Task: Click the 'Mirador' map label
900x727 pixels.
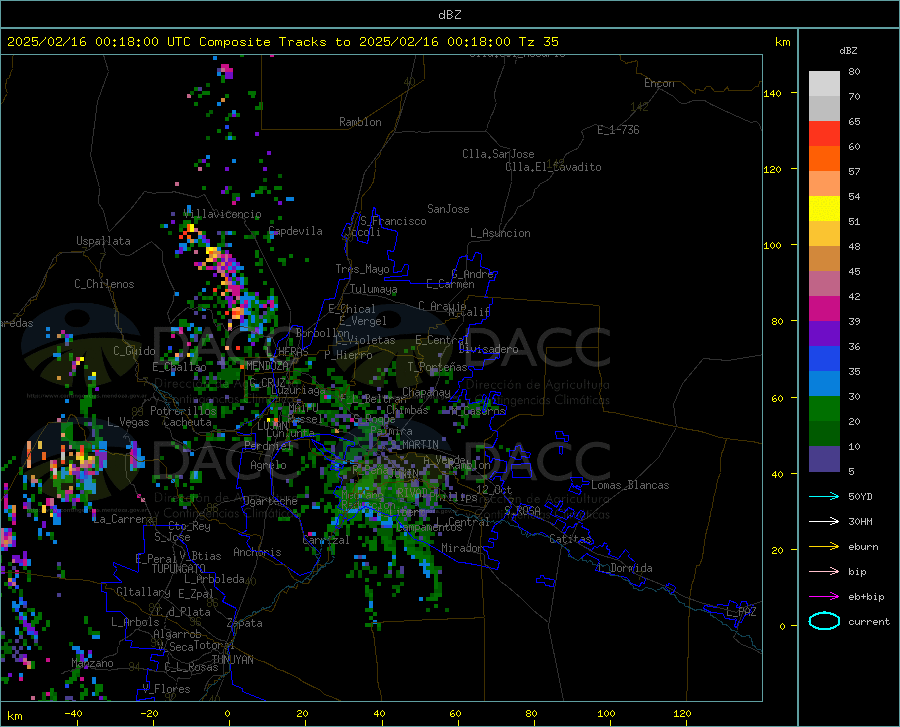Action: [461, 548]
